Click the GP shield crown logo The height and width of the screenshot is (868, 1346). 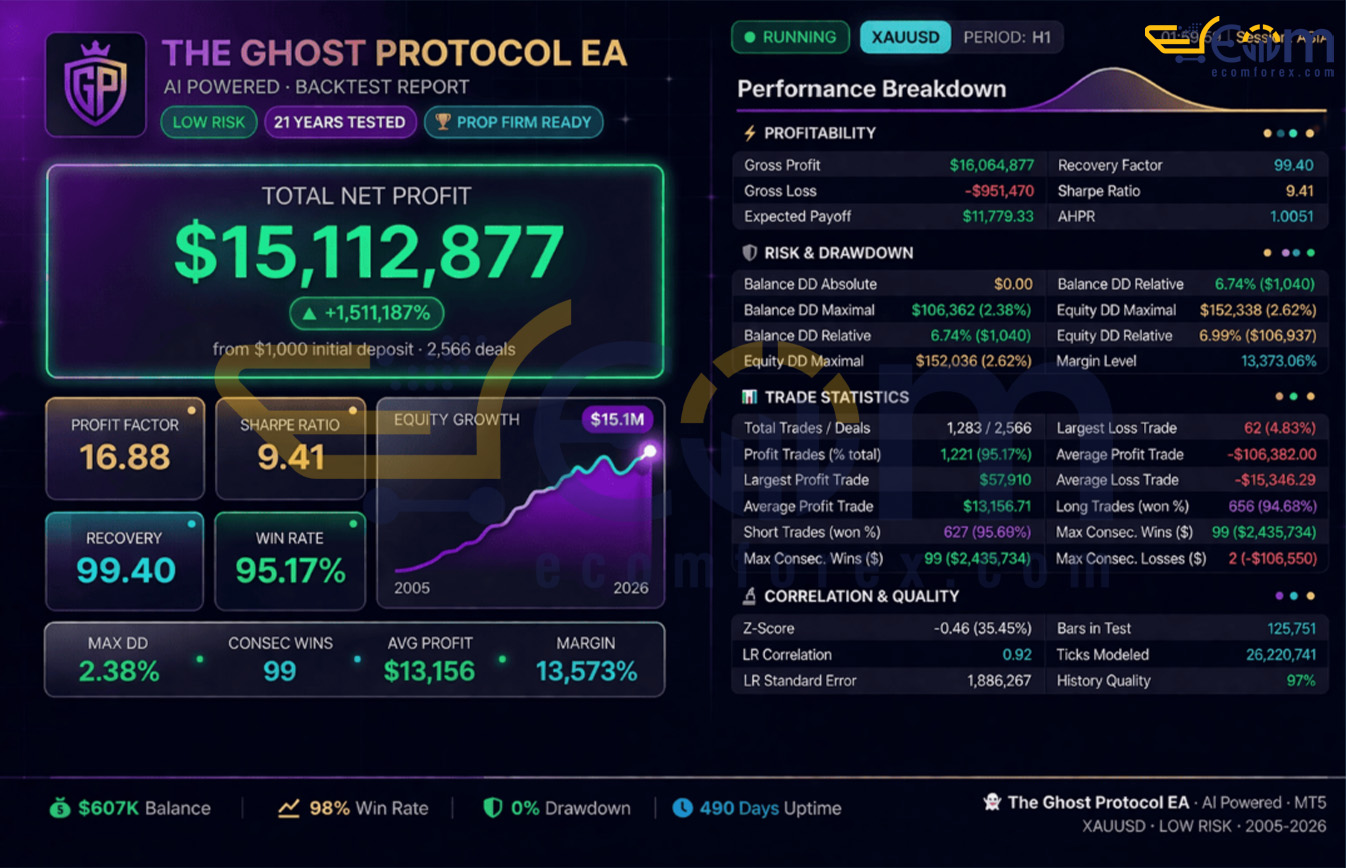pos(95,84)
